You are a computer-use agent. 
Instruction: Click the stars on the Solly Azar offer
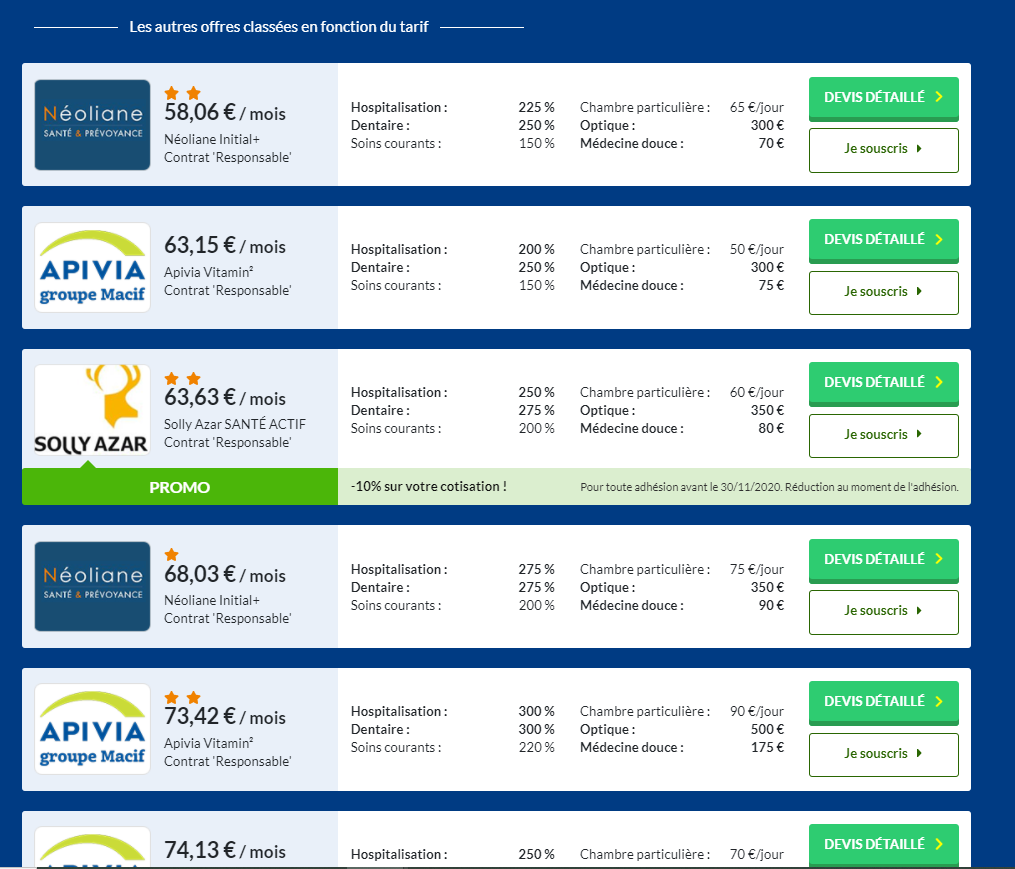(x=181, y=378)
